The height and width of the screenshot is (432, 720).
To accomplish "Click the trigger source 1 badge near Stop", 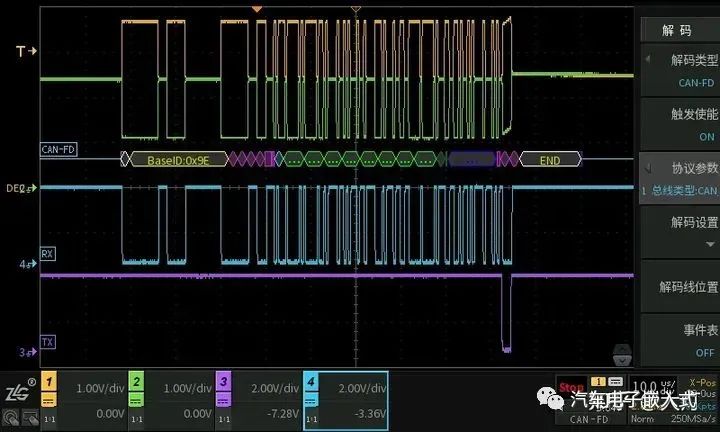I will click(x=598, y=382).
